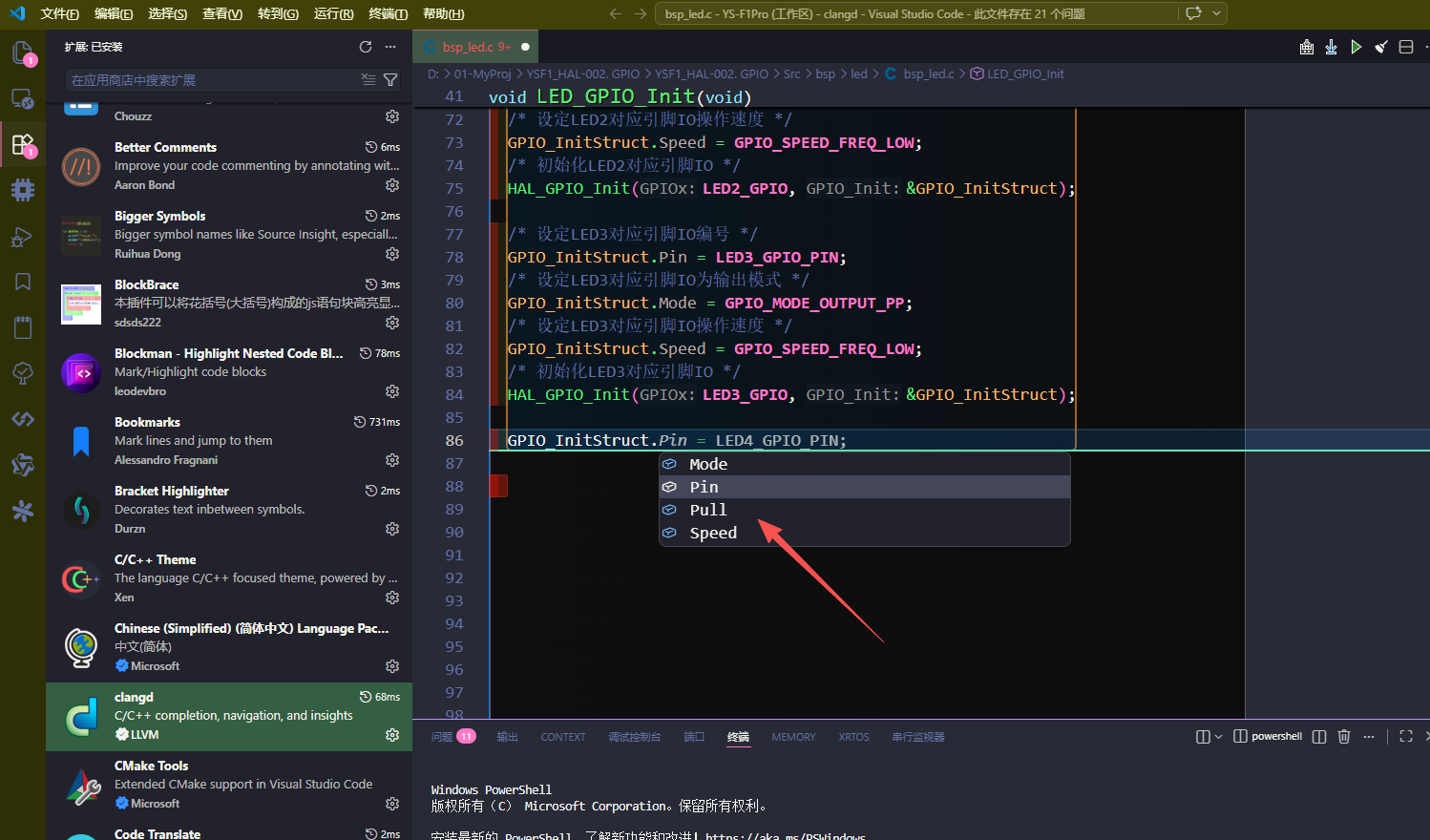1430x840 pixels.
Task: Open the 查看(V) menu
Action: click(222, 13)
